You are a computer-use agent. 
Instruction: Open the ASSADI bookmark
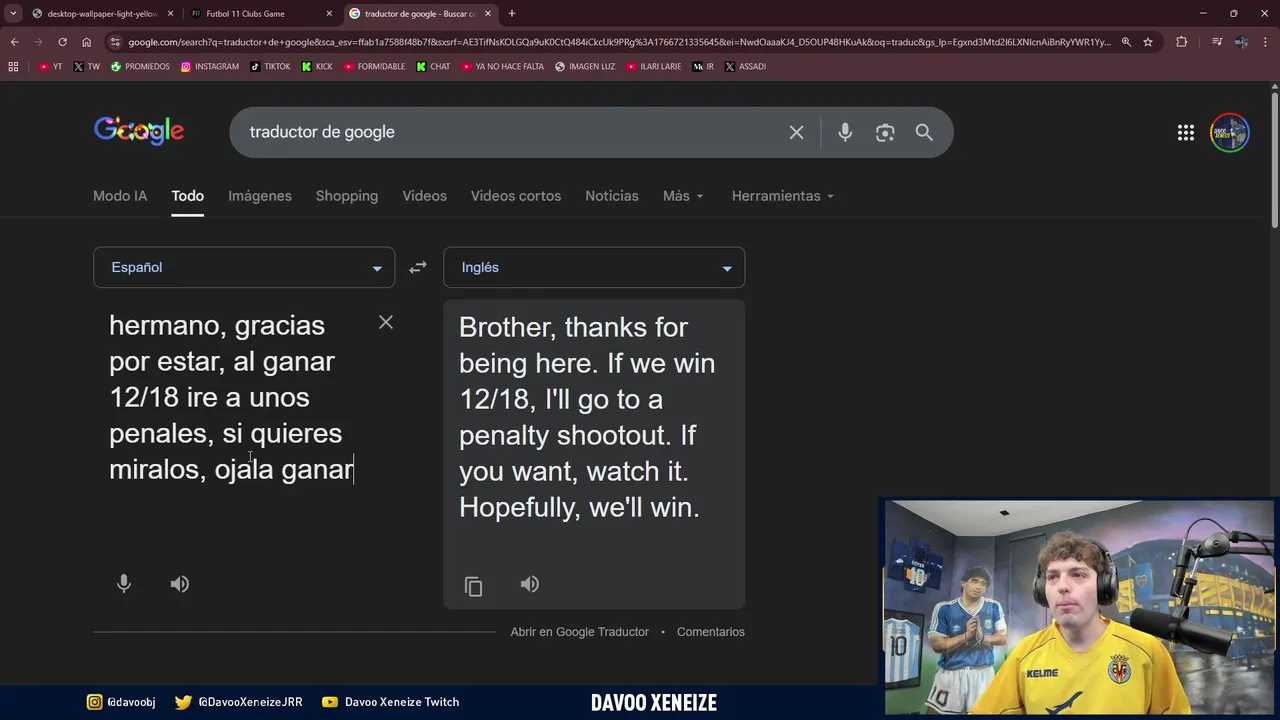click(745, 66)
